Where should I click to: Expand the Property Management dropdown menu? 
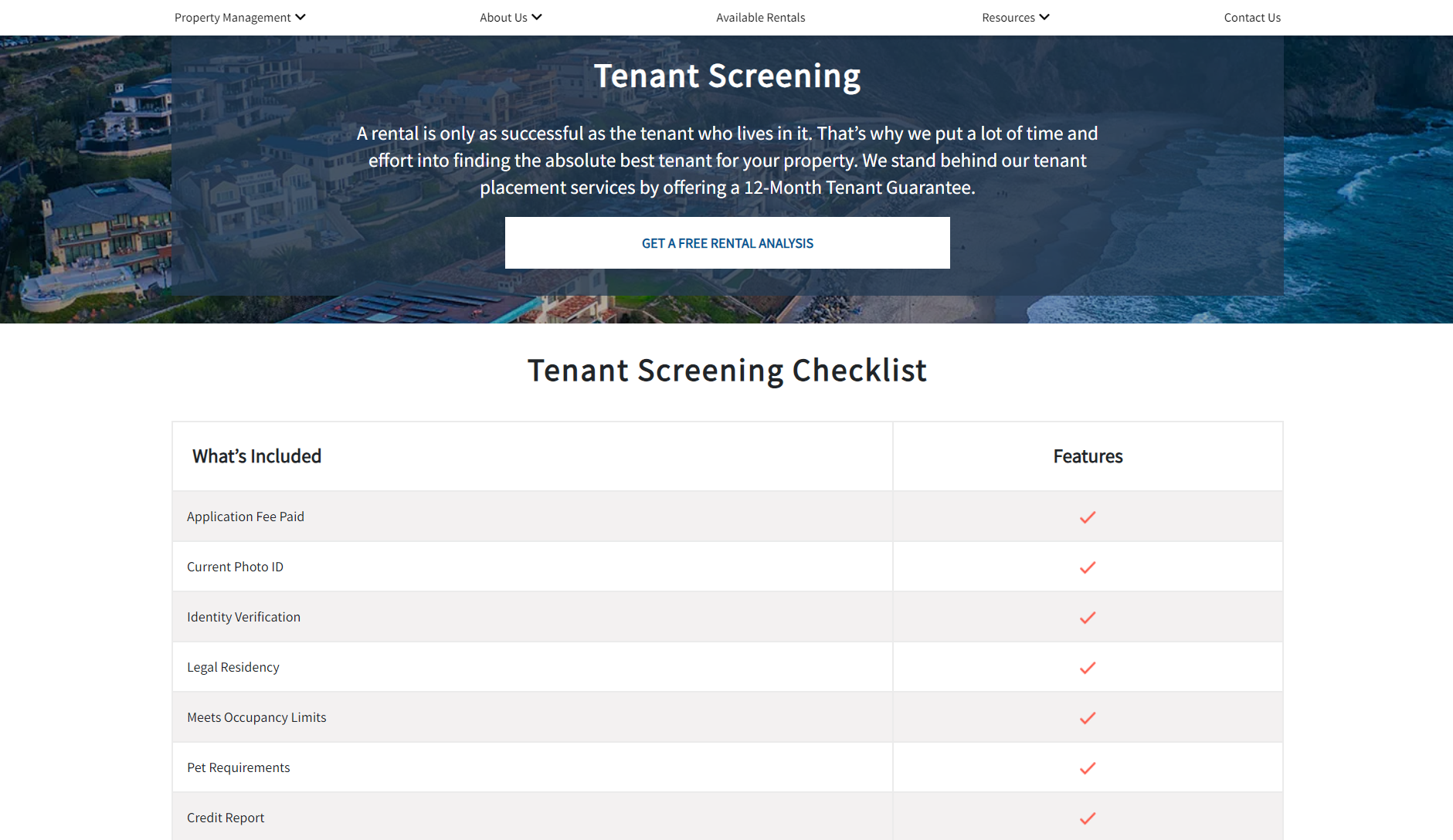pos(239,18)
